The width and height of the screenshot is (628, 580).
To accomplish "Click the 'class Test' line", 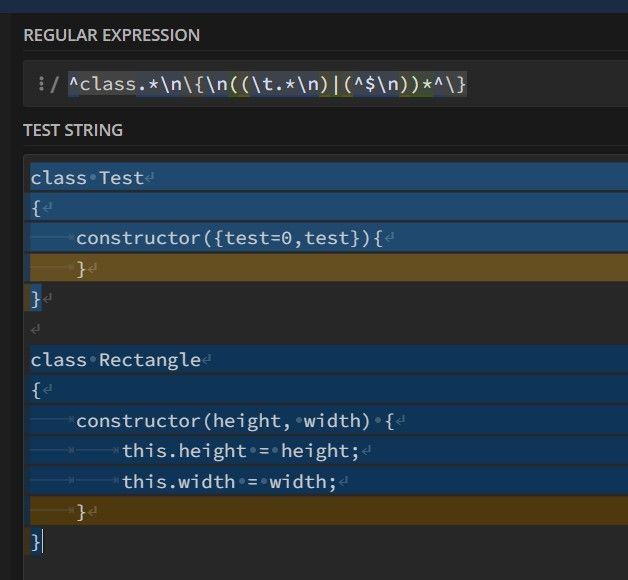I will 87,178.
